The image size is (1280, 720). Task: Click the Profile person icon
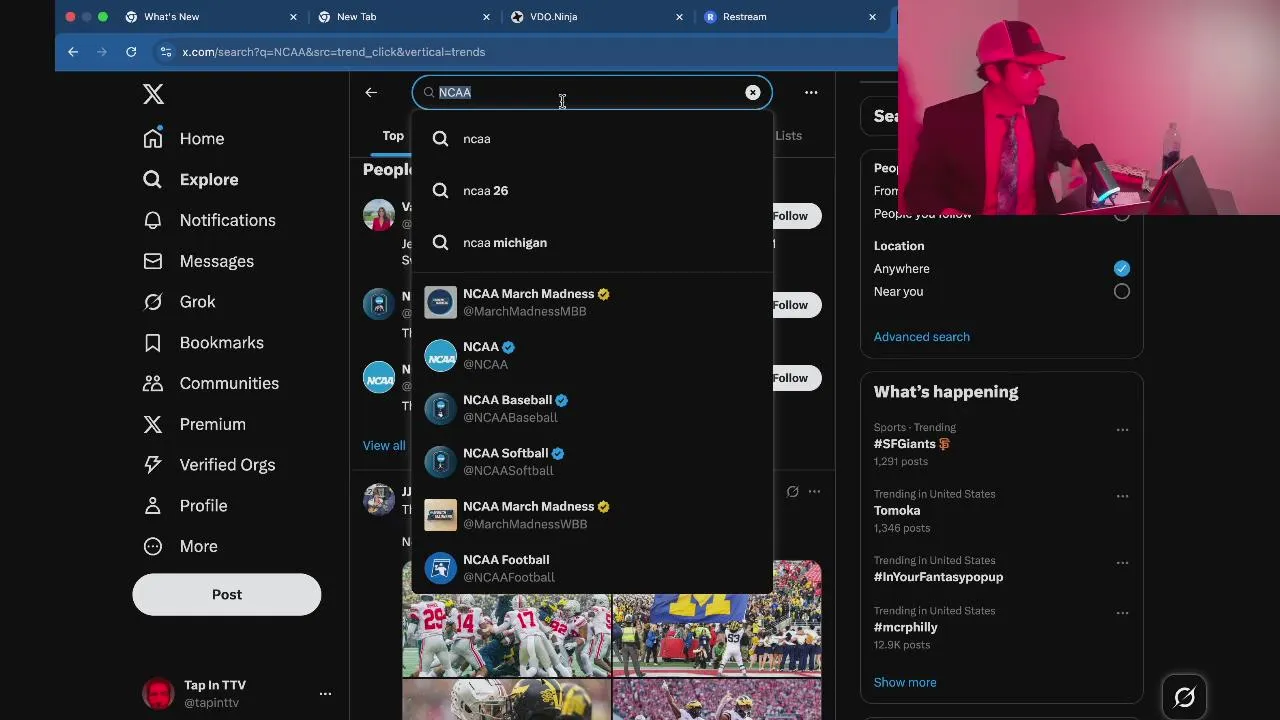153,506
